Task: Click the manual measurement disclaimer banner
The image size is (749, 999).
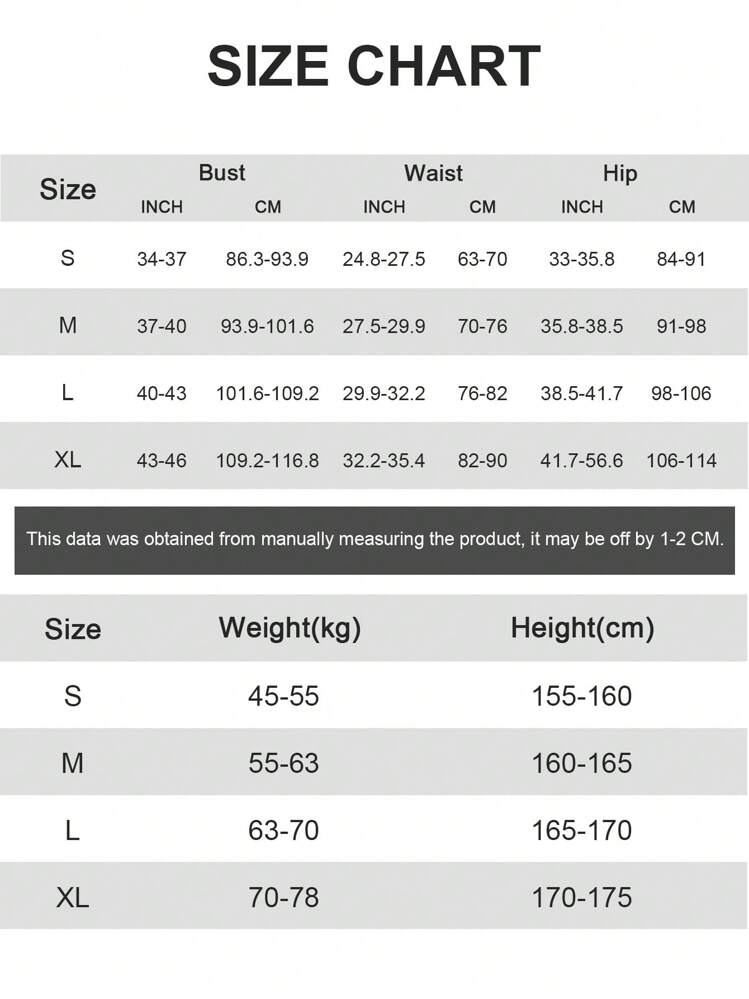Action: (x=375, y=539)
